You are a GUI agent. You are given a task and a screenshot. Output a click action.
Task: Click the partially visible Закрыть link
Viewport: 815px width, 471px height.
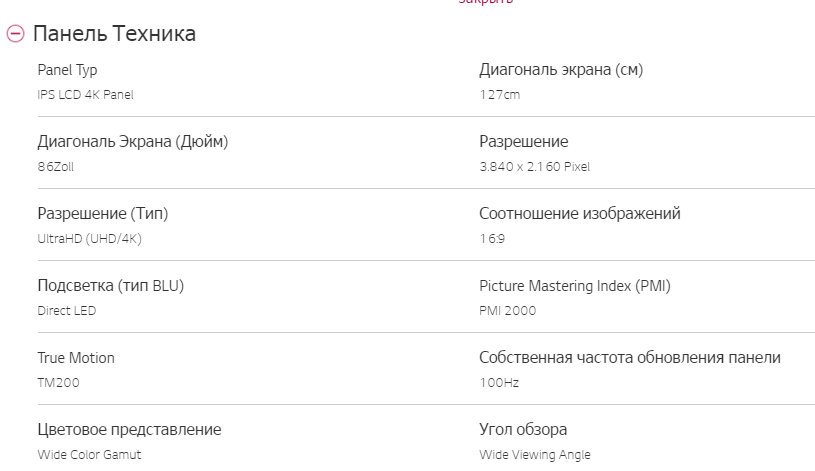pyautogui.click(x=486, y=3)
